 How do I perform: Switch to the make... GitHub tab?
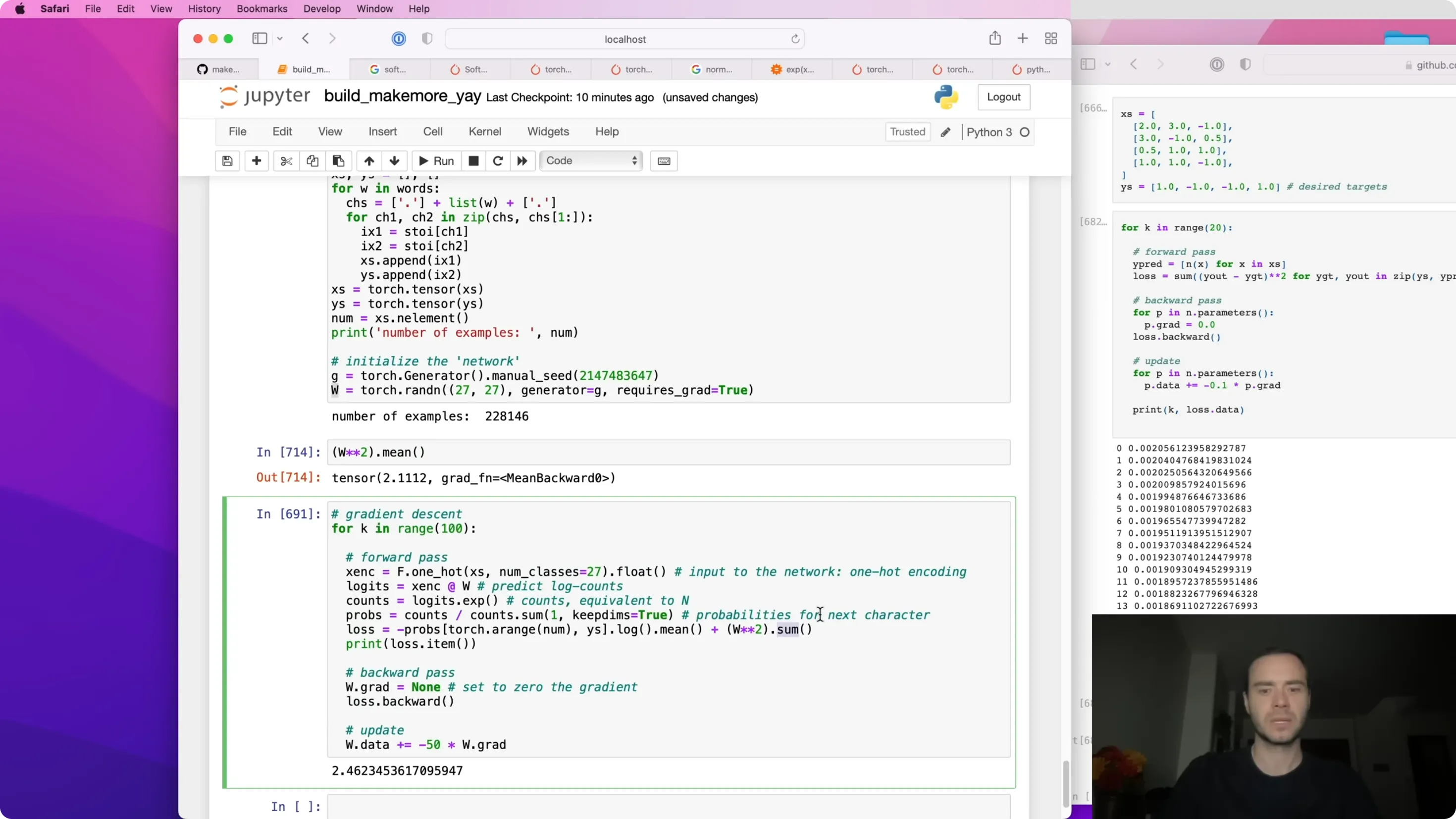[219, 69]
